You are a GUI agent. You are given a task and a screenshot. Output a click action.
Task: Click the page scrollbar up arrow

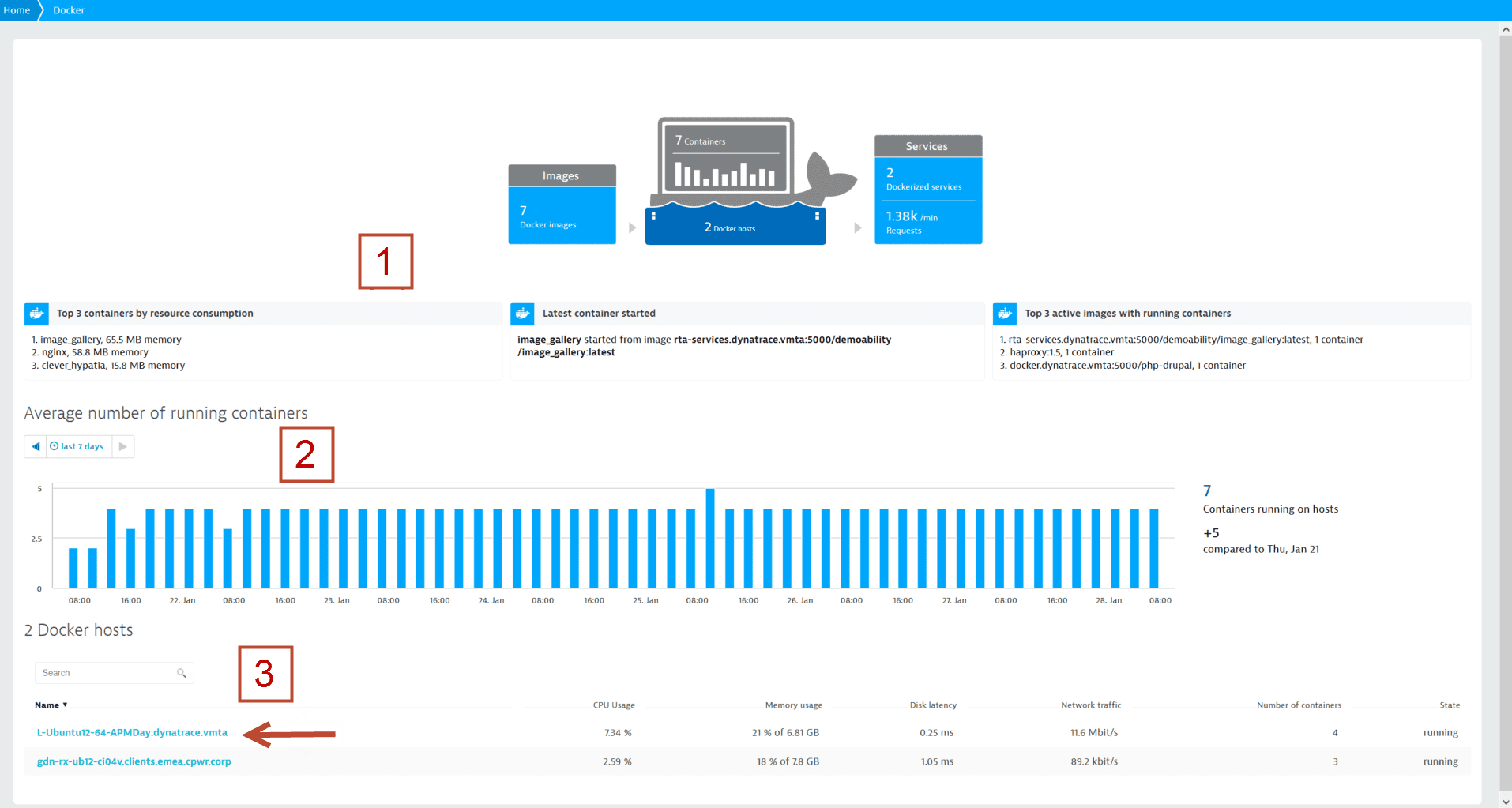tap(1506, 29)
